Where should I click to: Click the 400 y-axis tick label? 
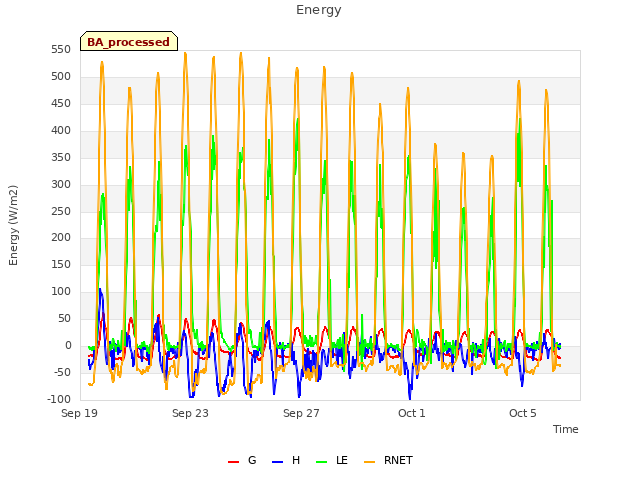(x=61, y=131)
